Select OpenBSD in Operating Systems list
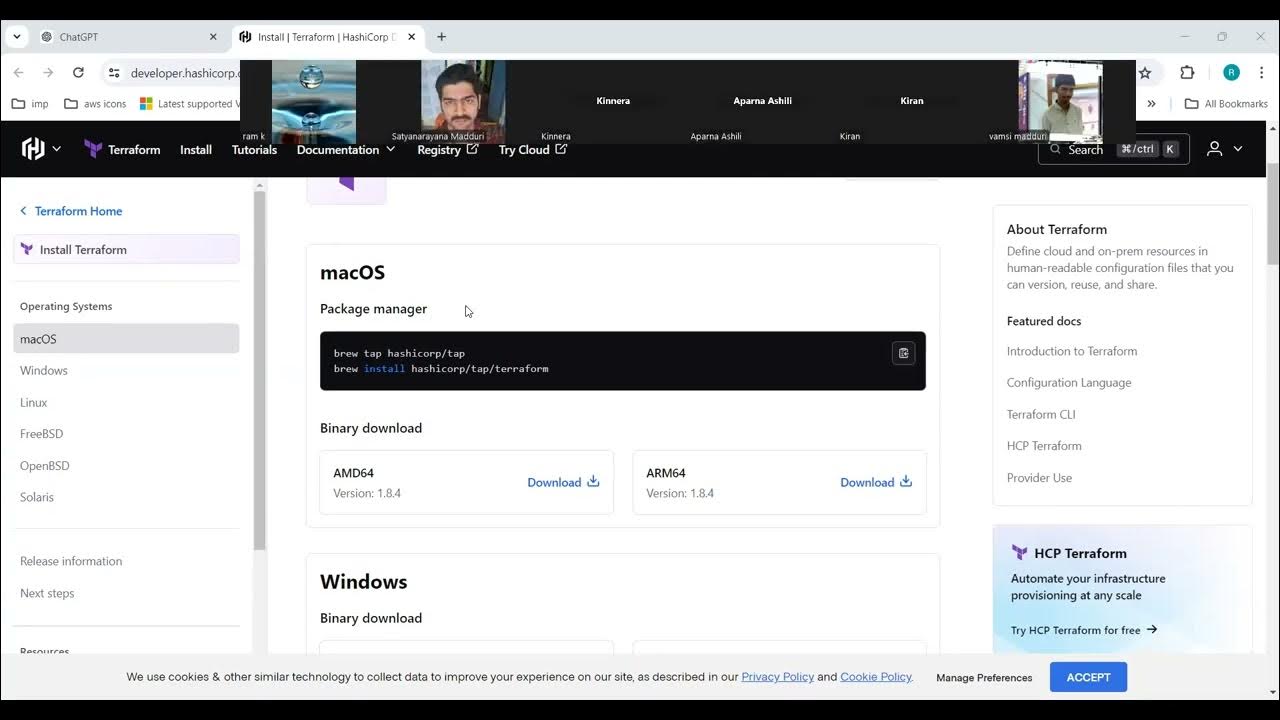The height and width of the screenshot is (720, 1280). pyautogui.click(x=45, y=466)
